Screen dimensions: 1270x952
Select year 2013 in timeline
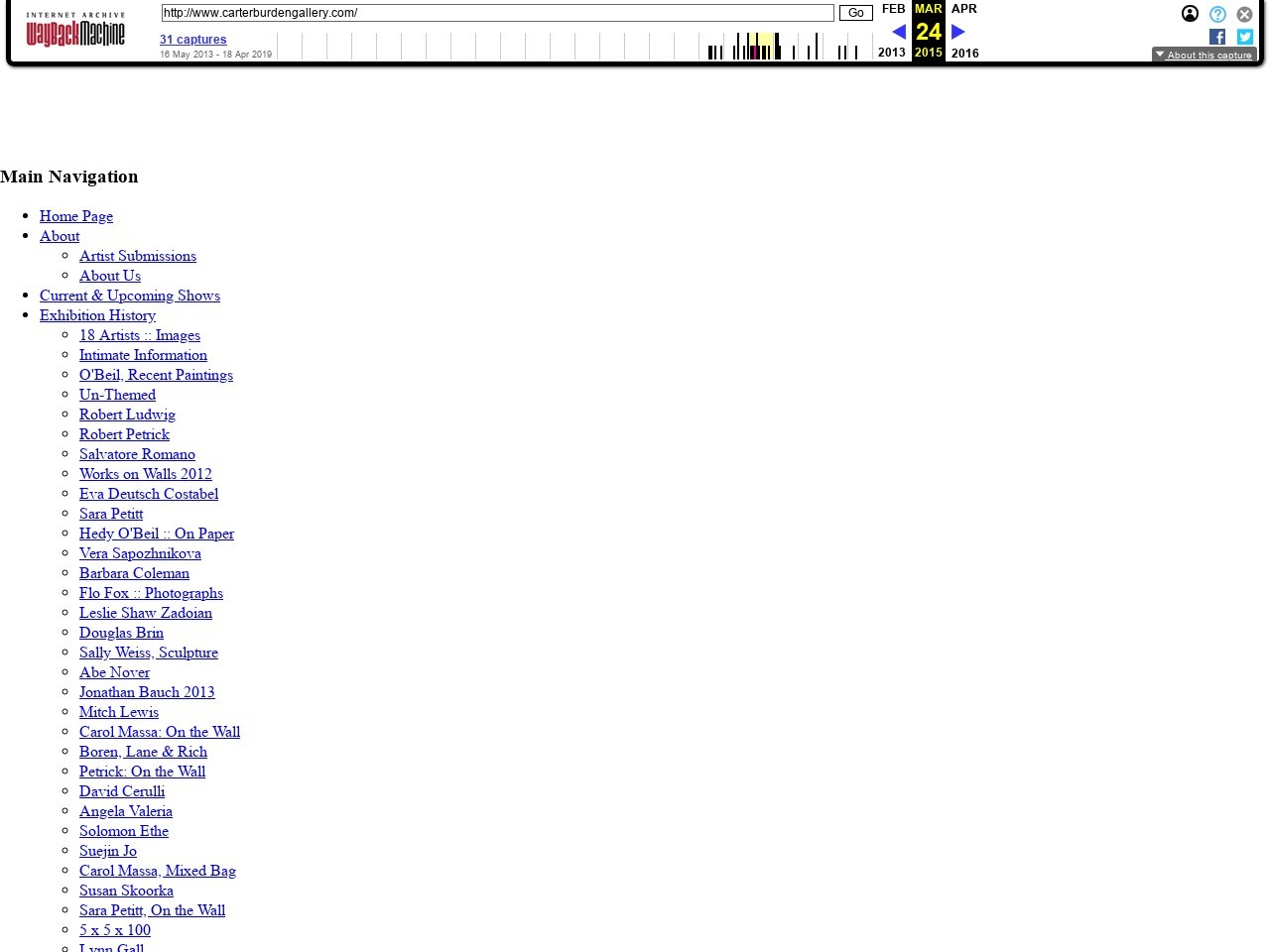891,53
